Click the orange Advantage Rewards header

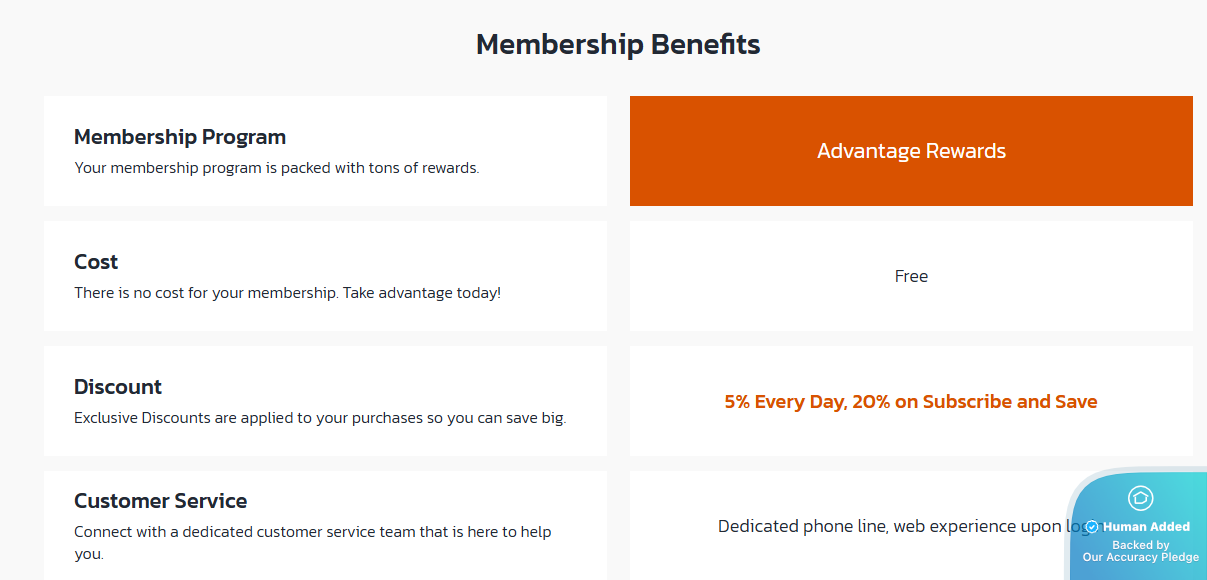911,151
